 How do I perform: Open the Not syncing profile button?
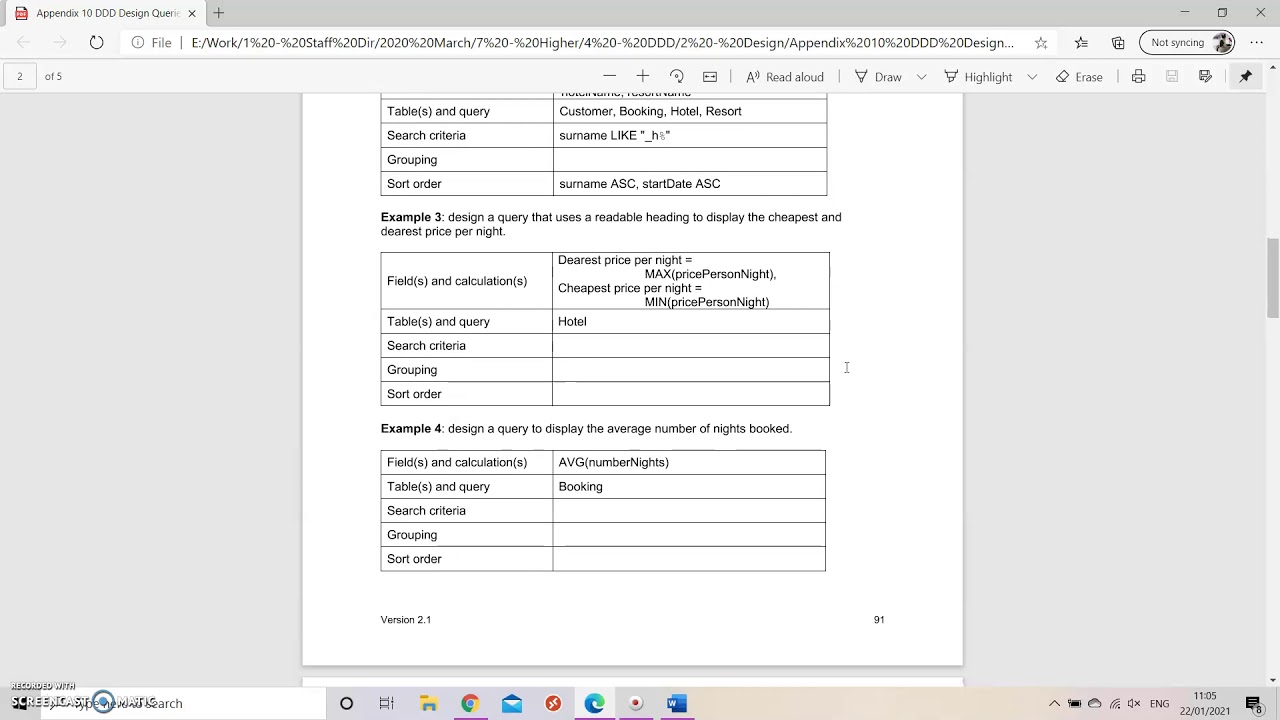click(1187, 42)
